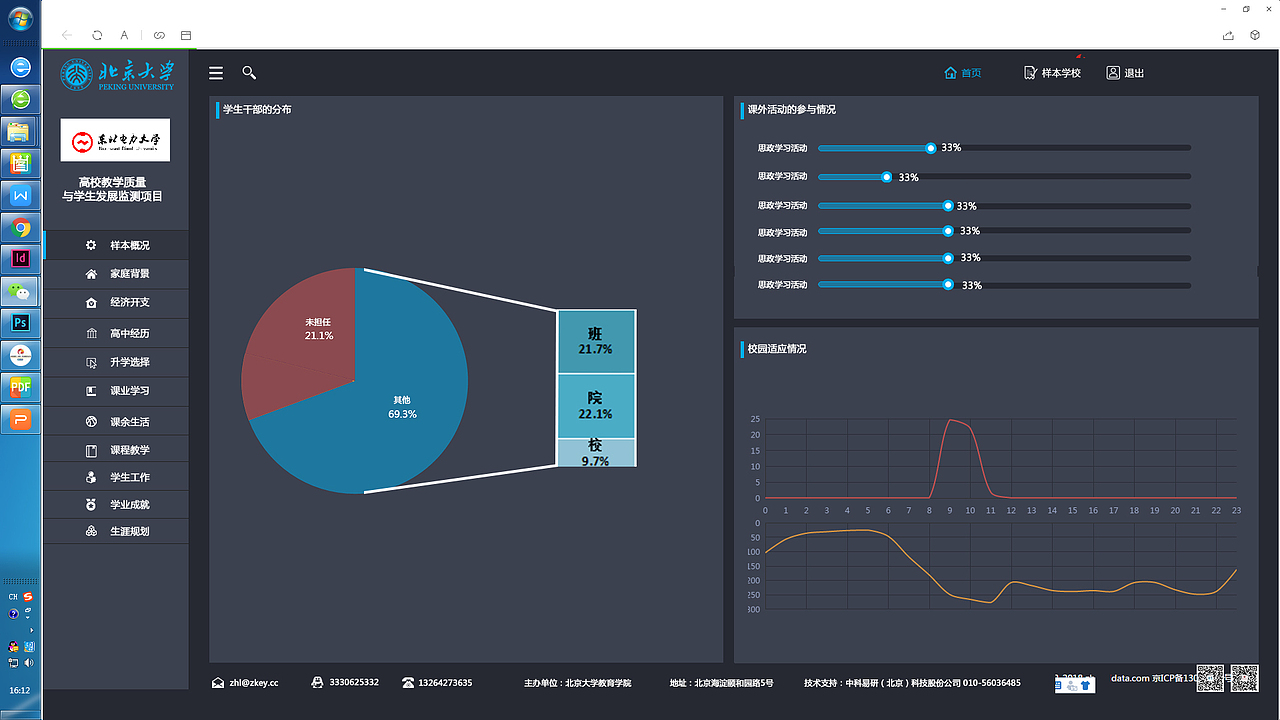Click the browser back arrow

67,35
